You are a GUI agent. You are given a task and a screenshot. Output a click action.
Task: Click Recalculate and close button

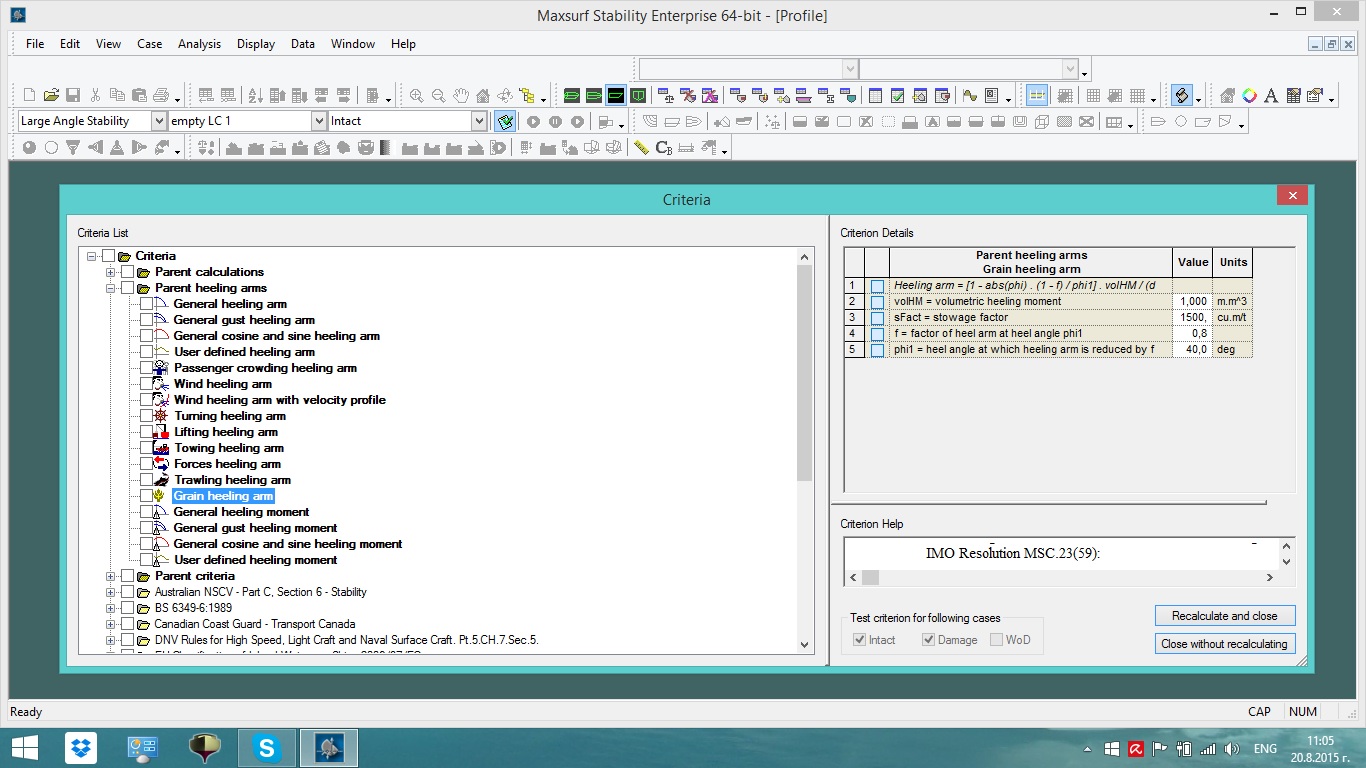1224,616
